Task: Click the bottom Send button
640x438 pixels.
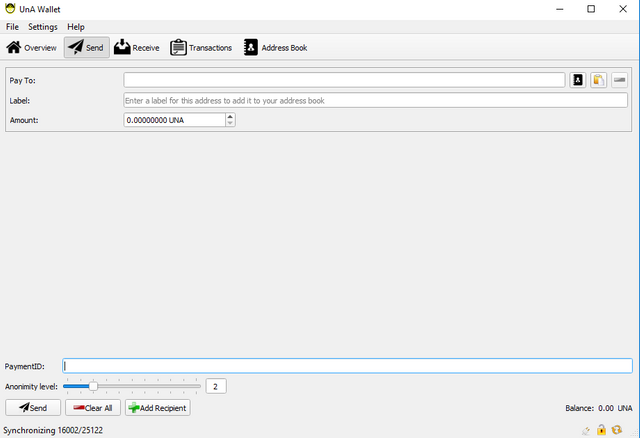Action: pyautogui.click(x=33, y=407)
